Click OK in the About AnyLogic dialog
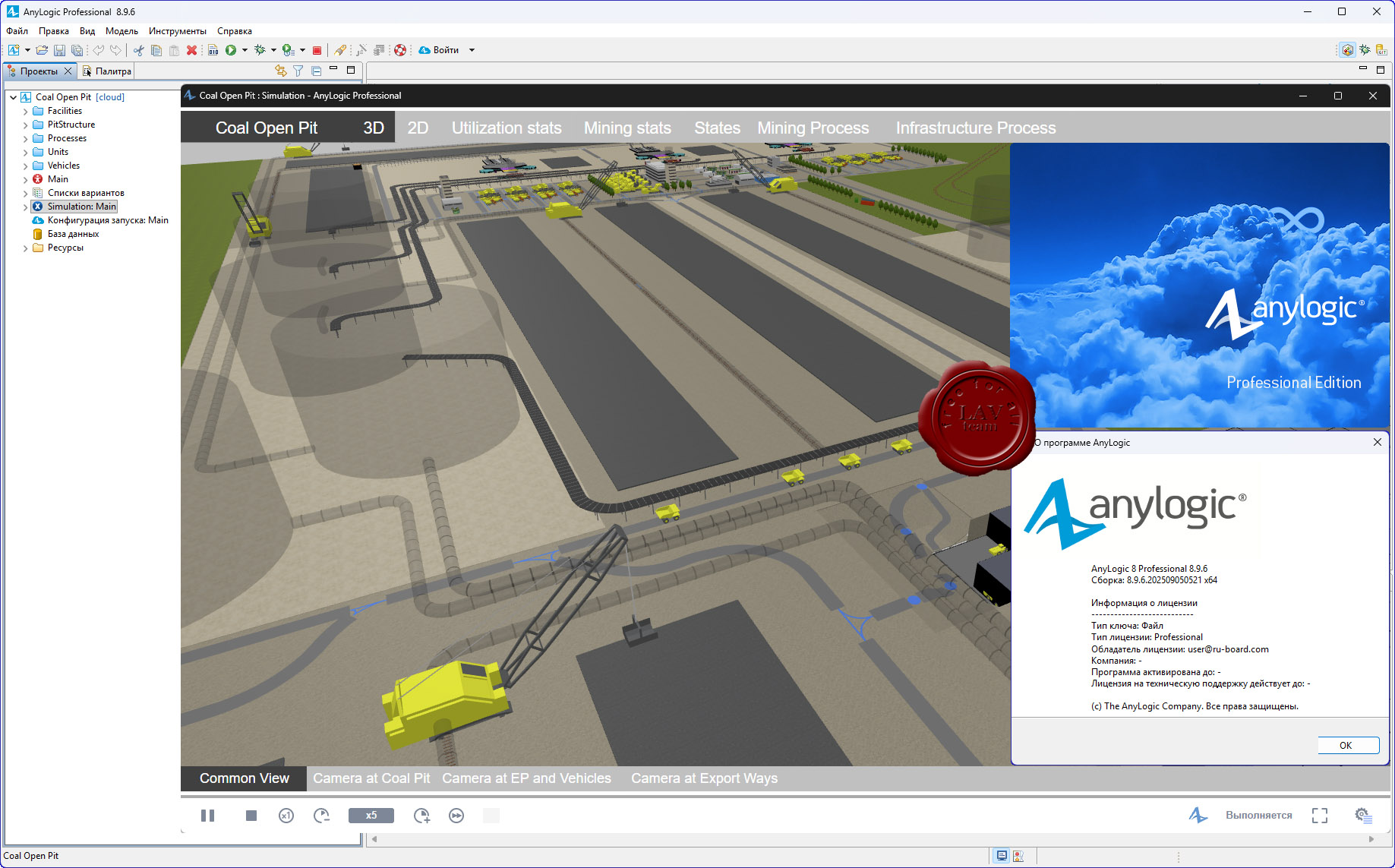Viewport: 1395px width, 868px height. click(x=1345, y=745)
